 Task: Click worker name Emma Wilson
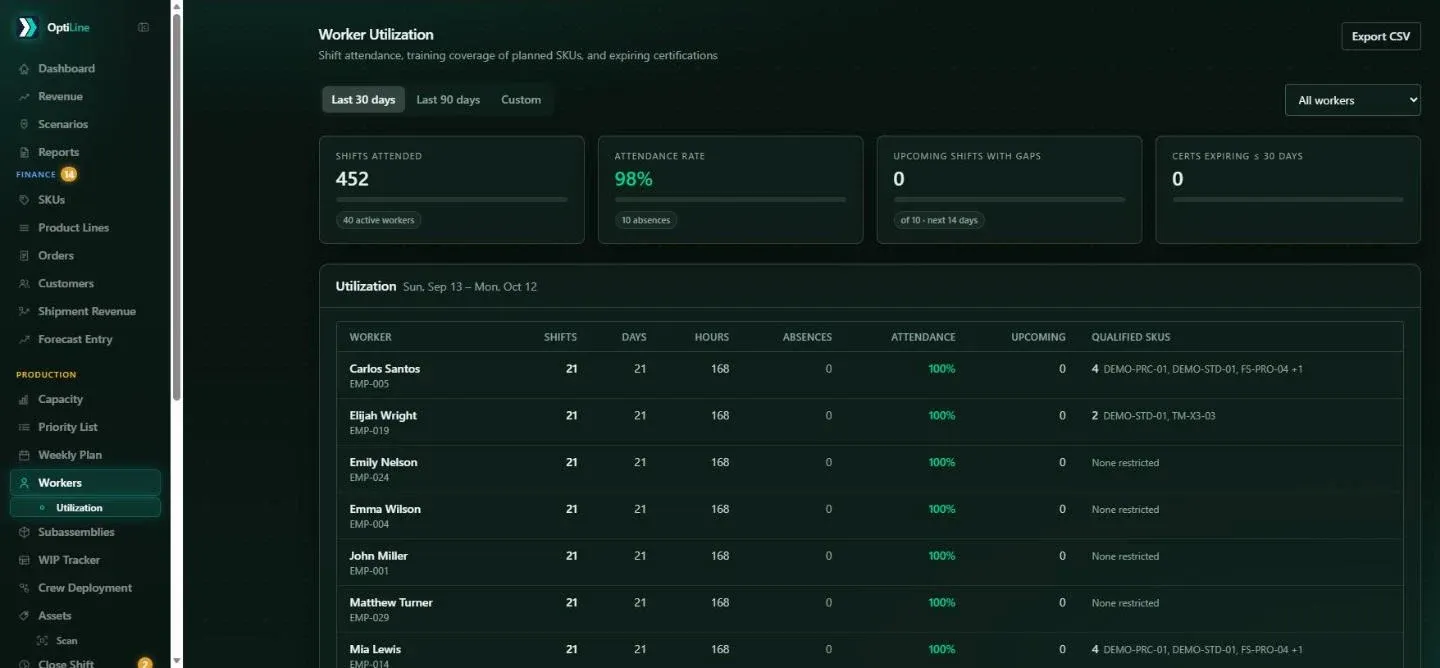(x=385, y=509)
